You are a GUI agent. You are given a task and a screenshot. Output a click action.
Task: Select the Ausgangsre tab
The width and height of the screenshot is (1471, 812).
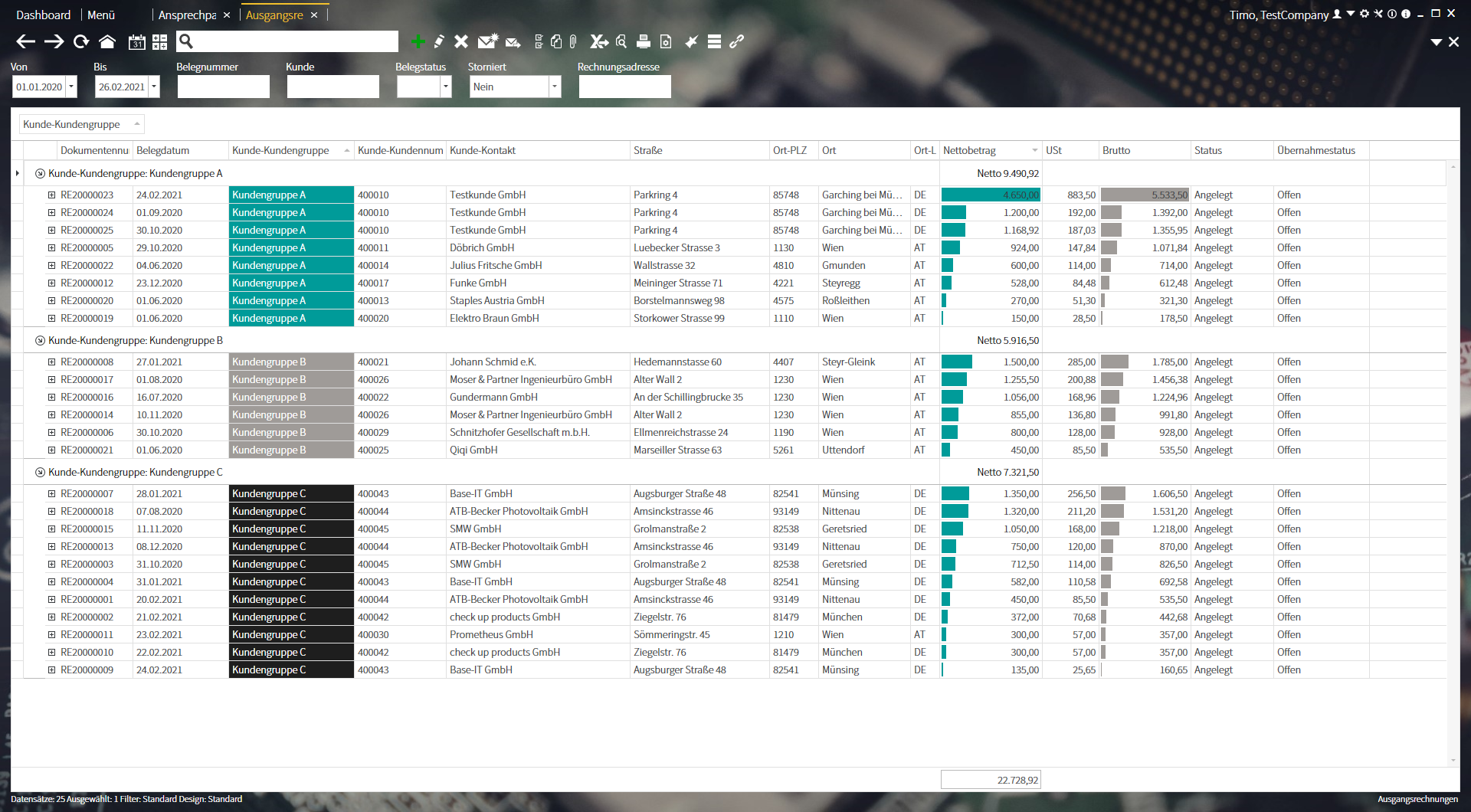274,15
